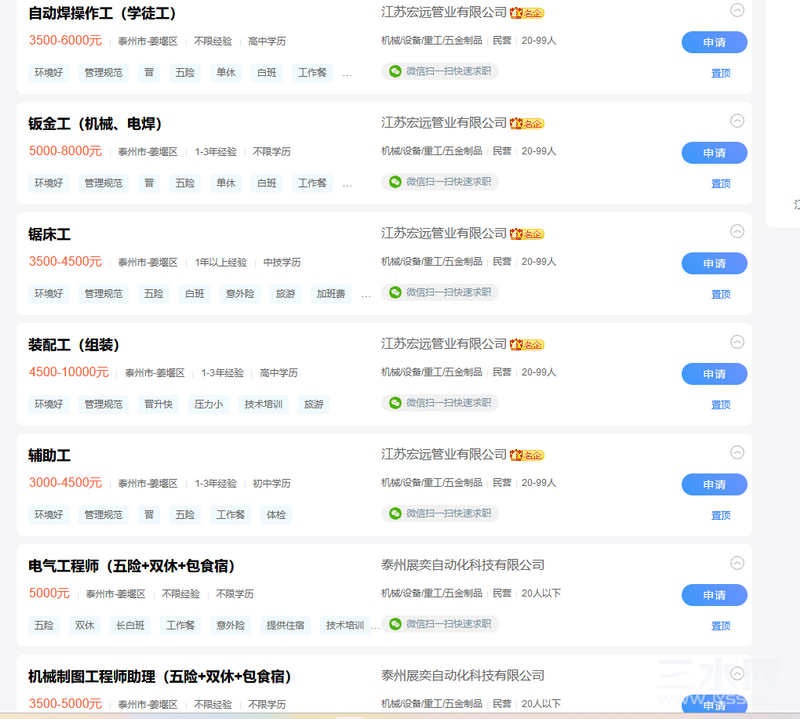Pin 自动焊操作工 listing with 置顶
Viewport: 800px width, 719px height.
[721, 73]
